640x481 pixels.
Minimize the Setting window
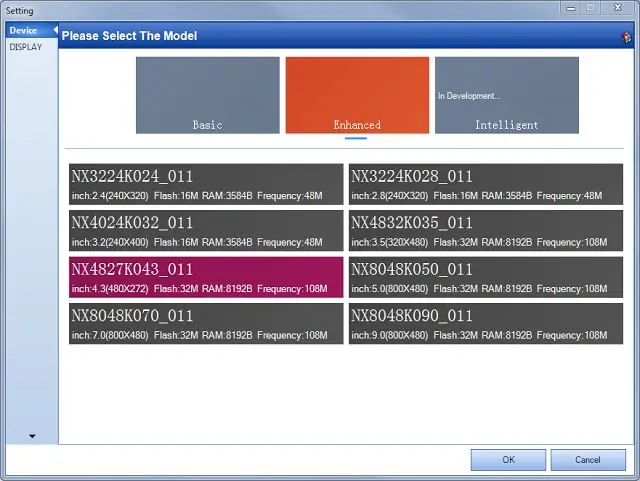pyautogui.click(x=571, y=8)
